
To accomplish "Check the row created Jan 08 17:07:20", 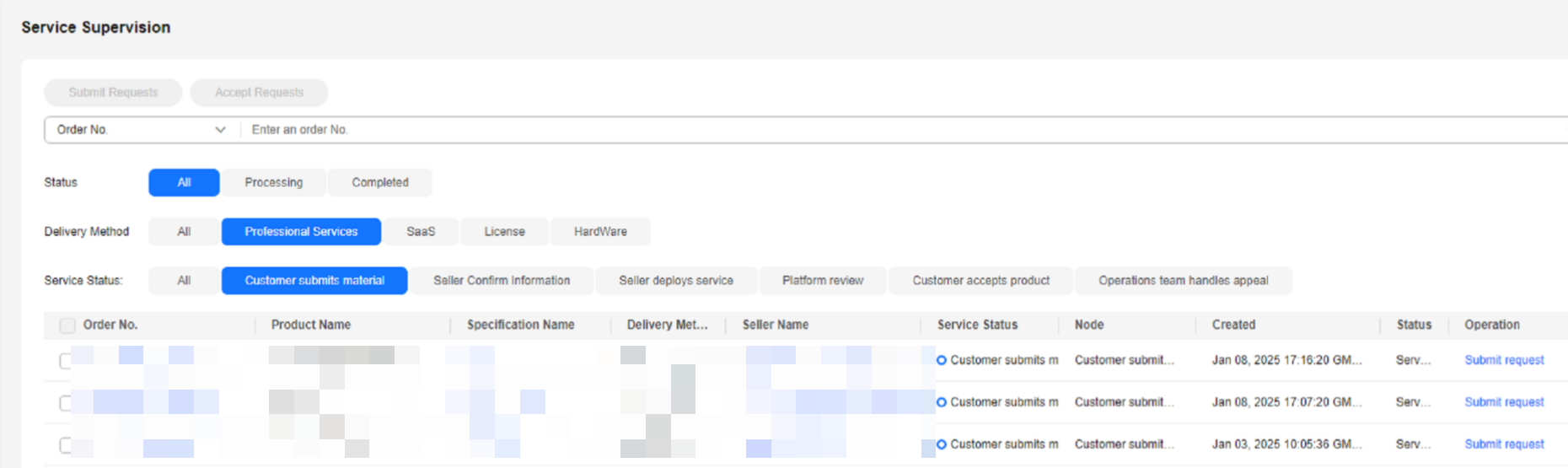I will click(x=66, y=403).
